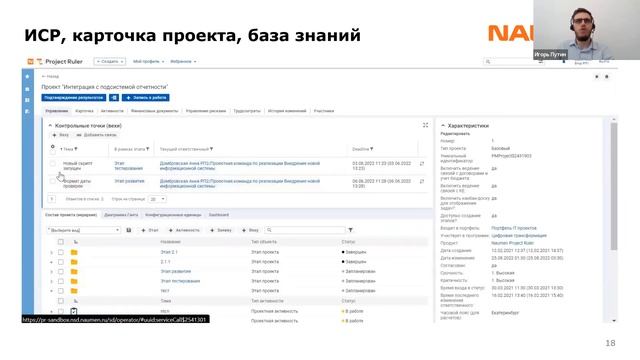The height and width of the screenshot is (360, 640).
Task: Open the 'Выберите вид' combo box
Action: click(84, 230)
